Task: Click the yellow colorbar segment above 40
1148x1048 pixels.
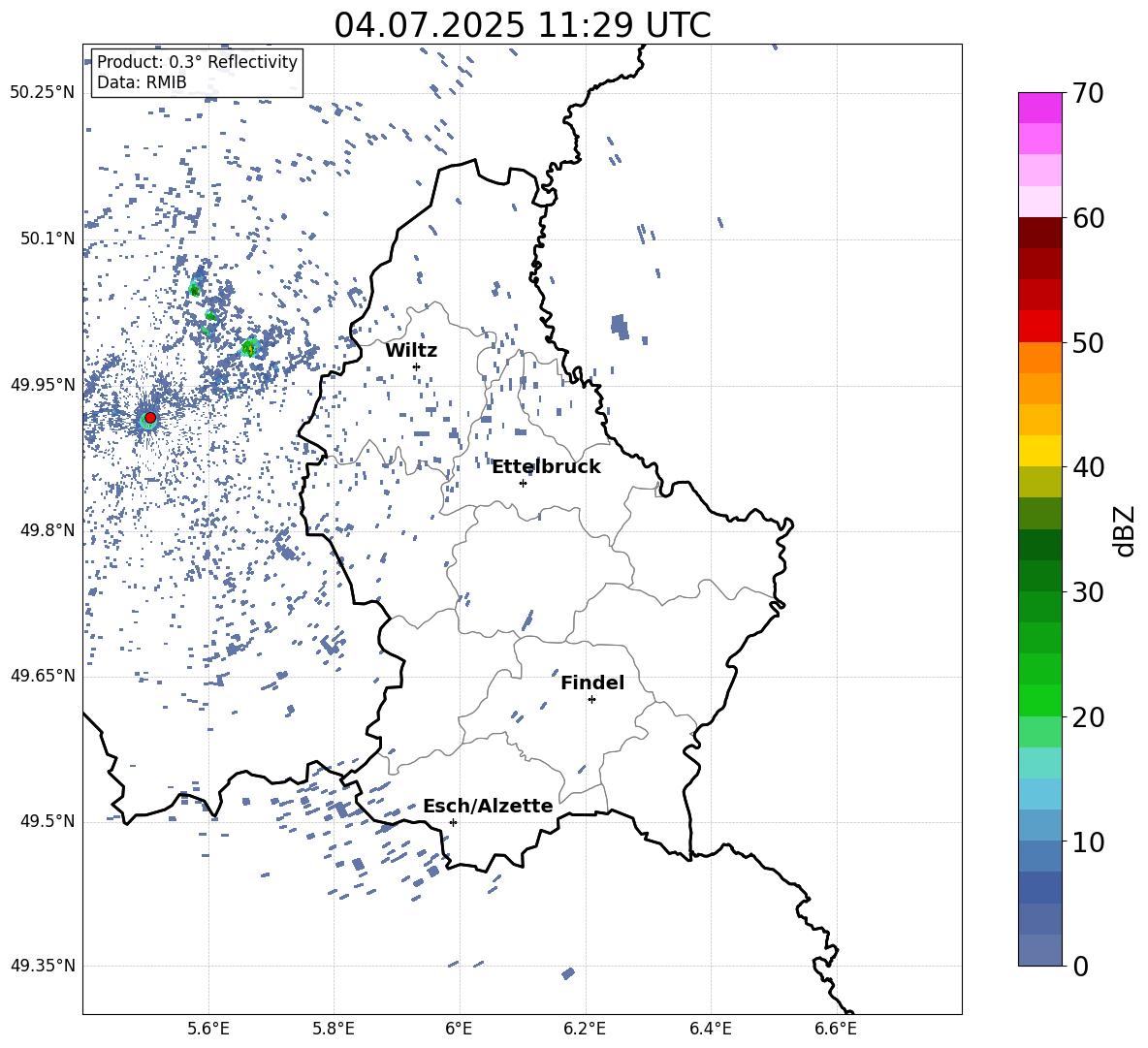Action: [1039, 451]
